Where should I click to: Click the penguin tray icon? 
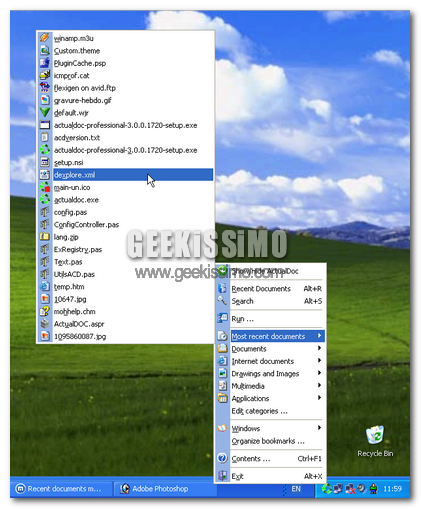tap(374, 489)
